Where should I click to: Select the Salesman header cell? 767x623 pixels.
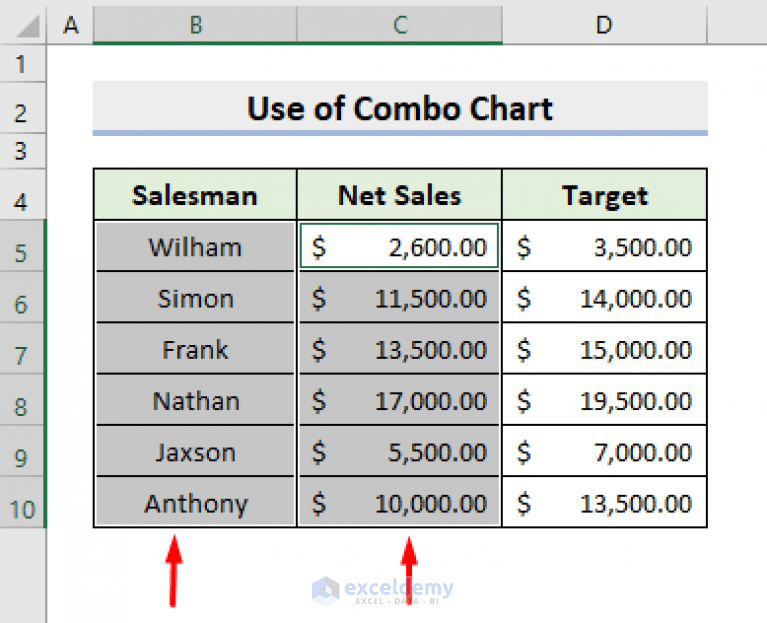[x=195, y=195]
